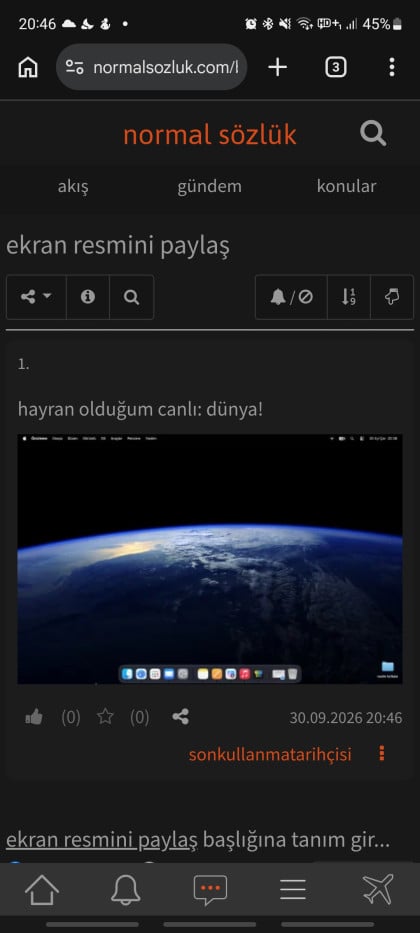Open a new tab with the plus icon
420x933 pixels.
[277, 67]
